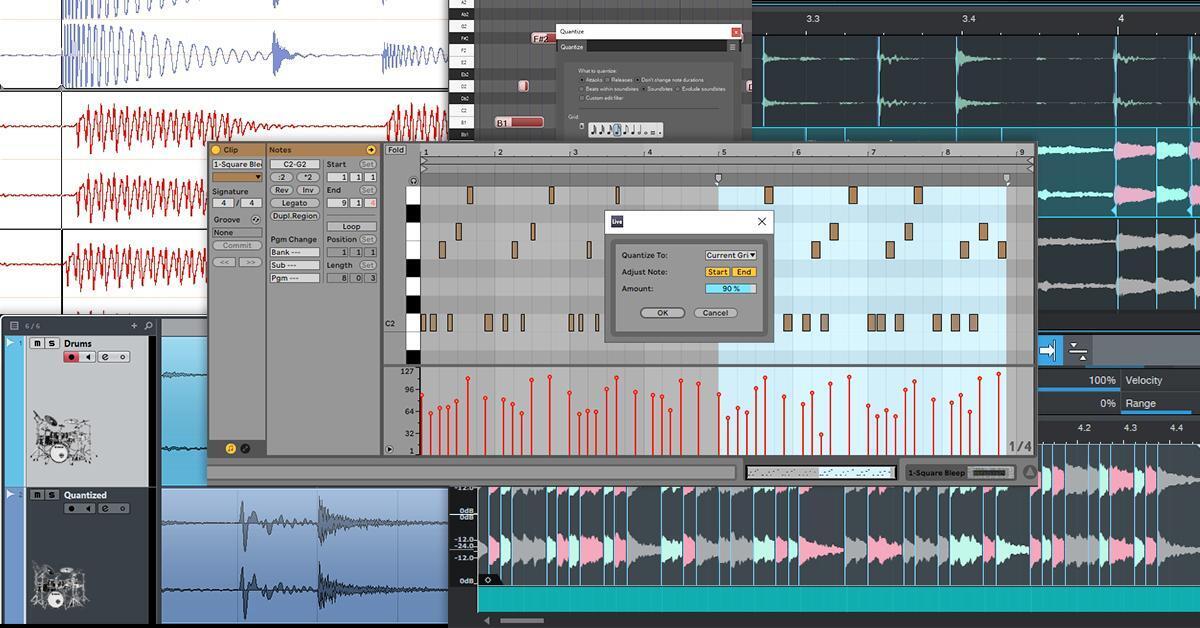1200x628 pixels.
Task: Click the Amount 90 % slider field
Action: pyautogui.click(x=731, y=289)
